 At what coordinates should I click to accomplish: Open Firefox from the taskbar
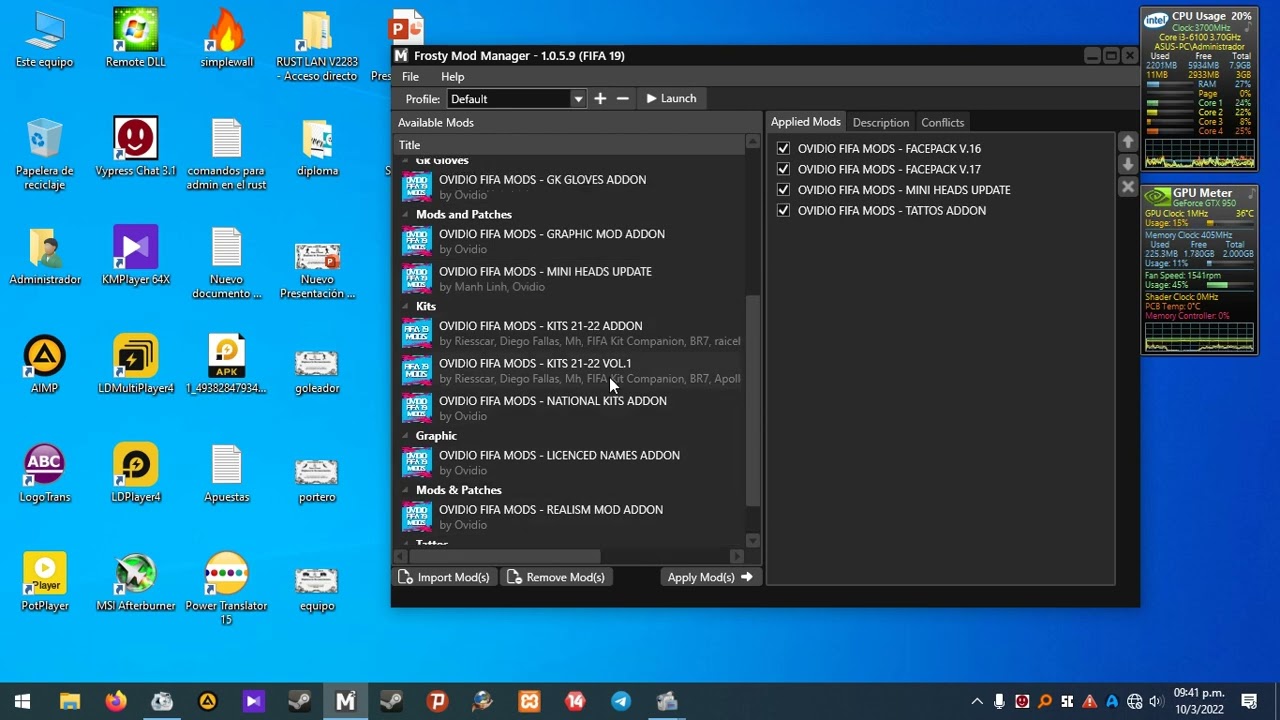click(116, 701)
